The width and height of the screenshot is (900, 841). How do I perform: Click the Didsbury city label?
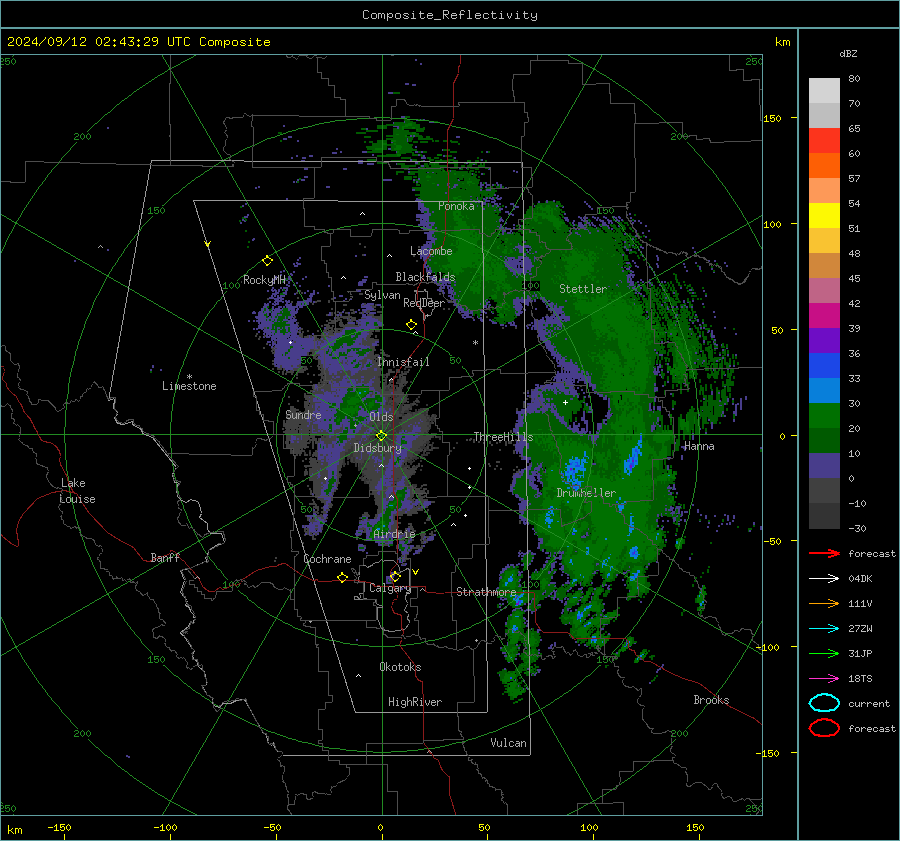[377, 448]
